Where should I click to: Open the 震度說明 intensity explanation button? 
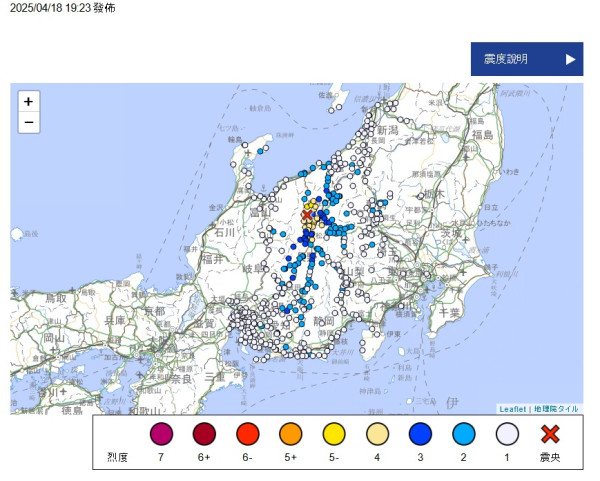(x=527, y=59)
